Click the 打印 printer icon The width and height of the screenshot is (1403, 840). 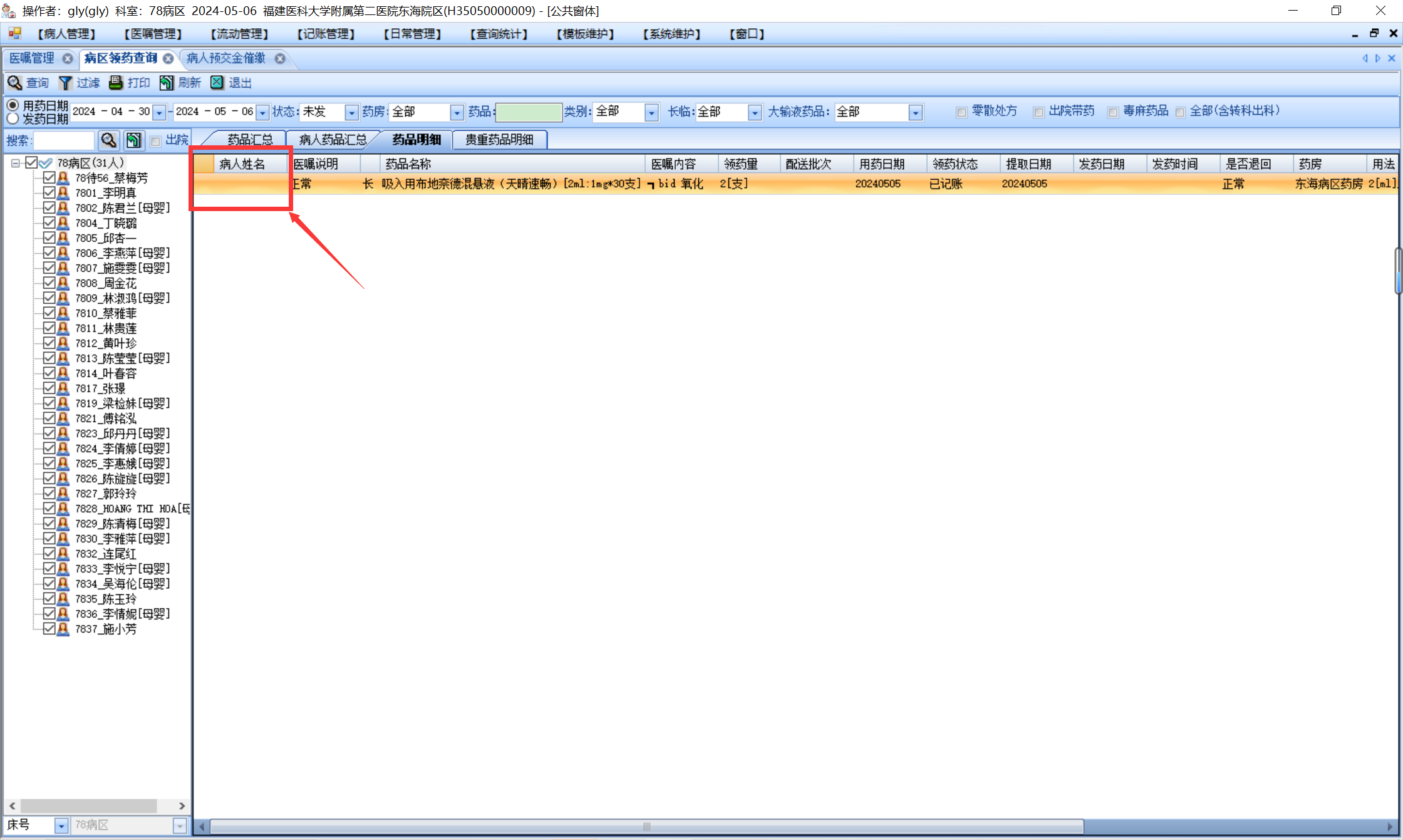coord(116,83)
